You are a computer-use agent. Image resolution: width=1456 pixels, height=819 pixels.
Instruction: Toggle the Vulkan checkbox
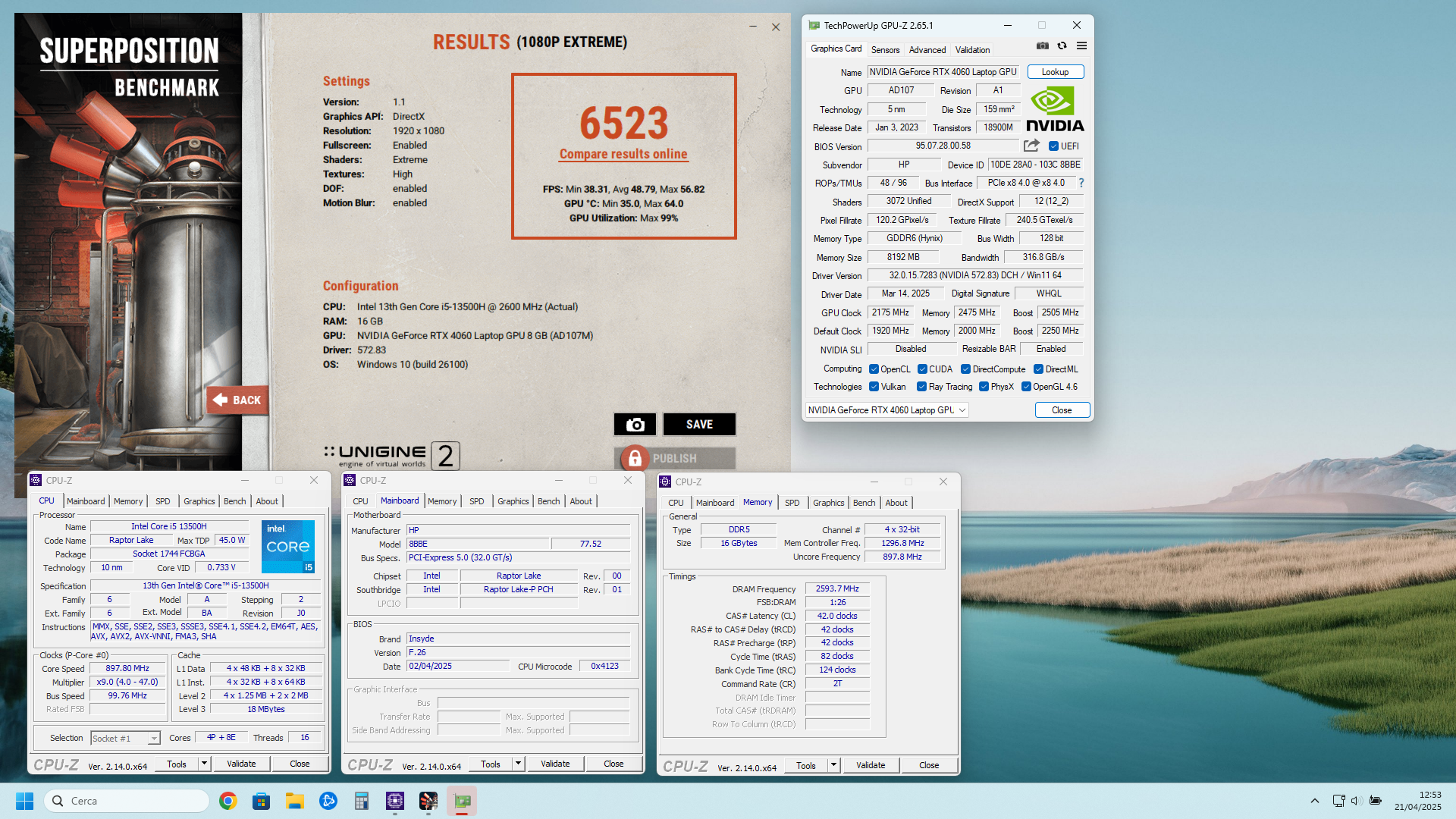click(x=874, y=387)
